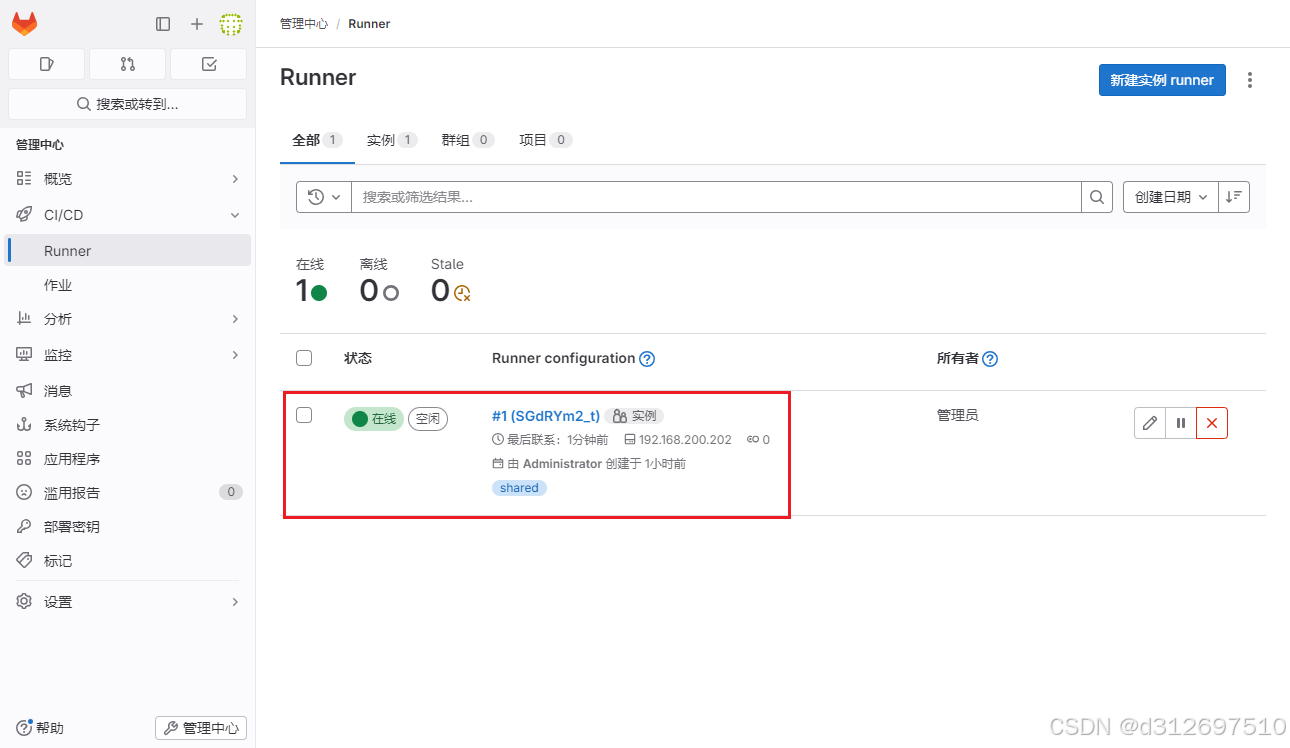The width and height of the screenshot is (1290, 748).
Task: Click the GitLab fox logo
Action: (x=25, y=23)
